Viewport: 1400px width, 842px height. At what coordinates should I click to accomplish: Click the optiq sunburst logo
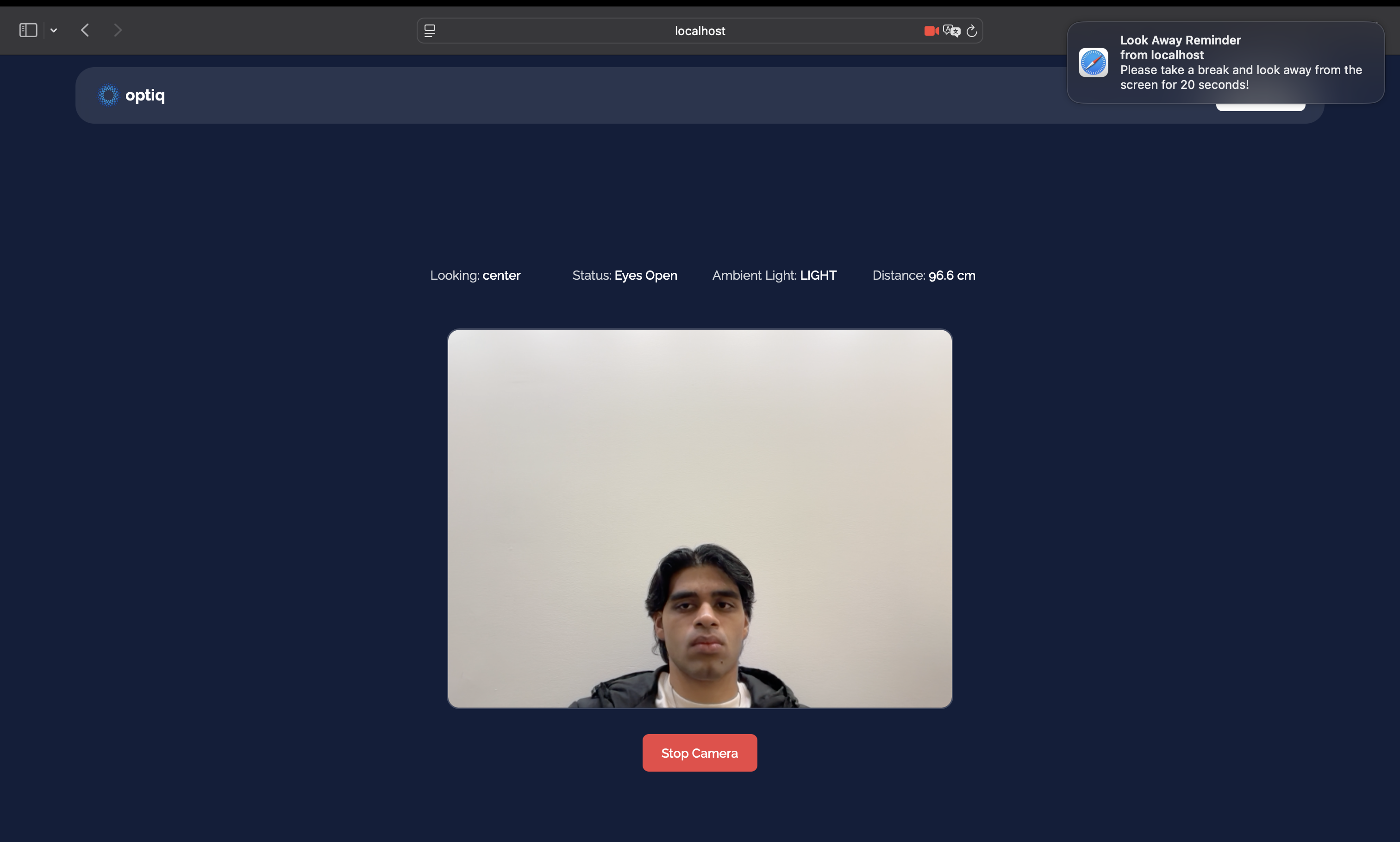click(x=108, y=95)
